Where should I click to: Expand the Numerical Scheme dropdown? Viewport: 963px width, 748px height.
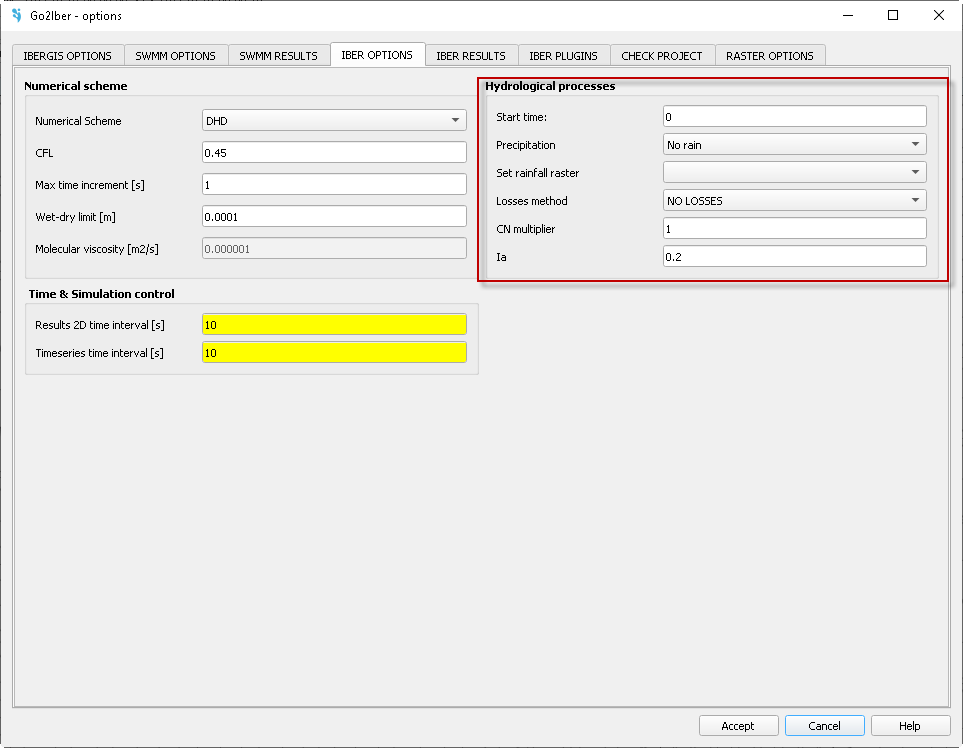click(x=334, y=121)
